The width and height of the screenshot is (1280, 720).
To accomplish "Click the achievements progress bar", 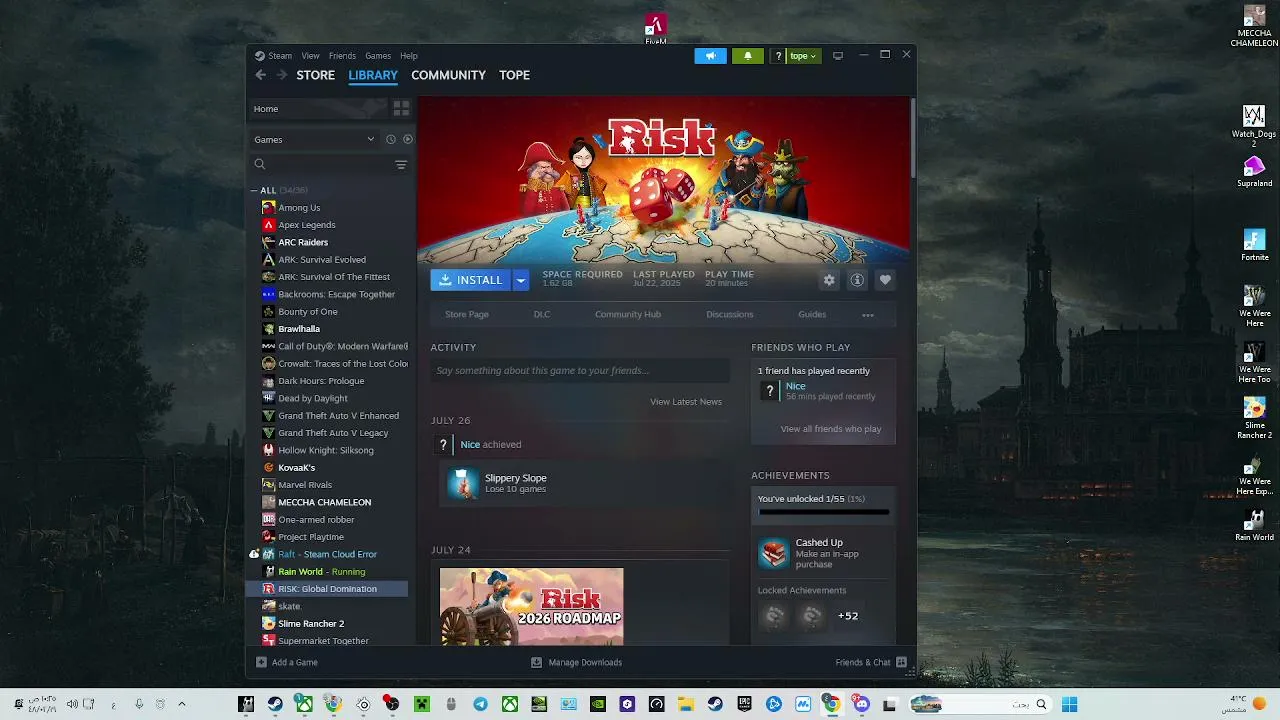I will pos(823,512).
